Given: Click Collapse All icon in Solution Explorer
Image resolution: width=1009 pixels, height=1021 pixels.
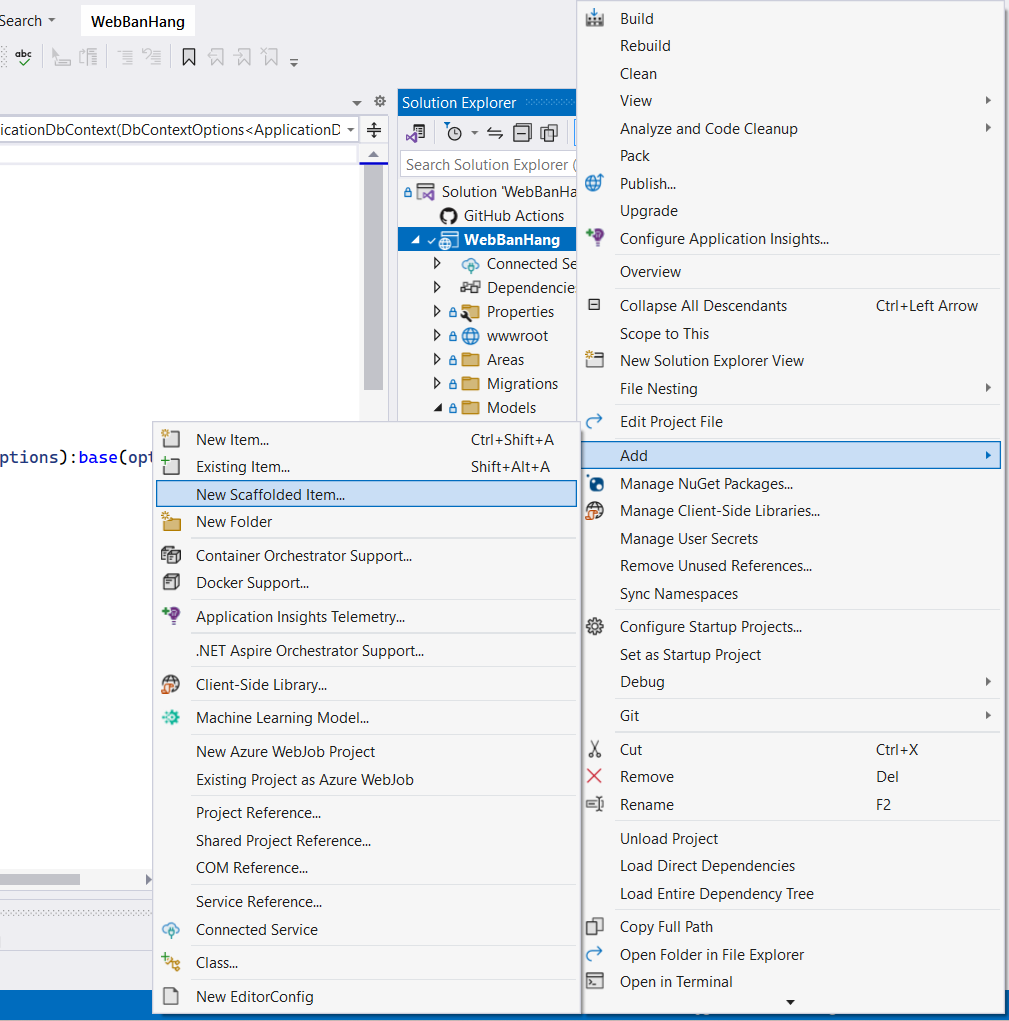Looking at the screenshot, I should [522, 133].
